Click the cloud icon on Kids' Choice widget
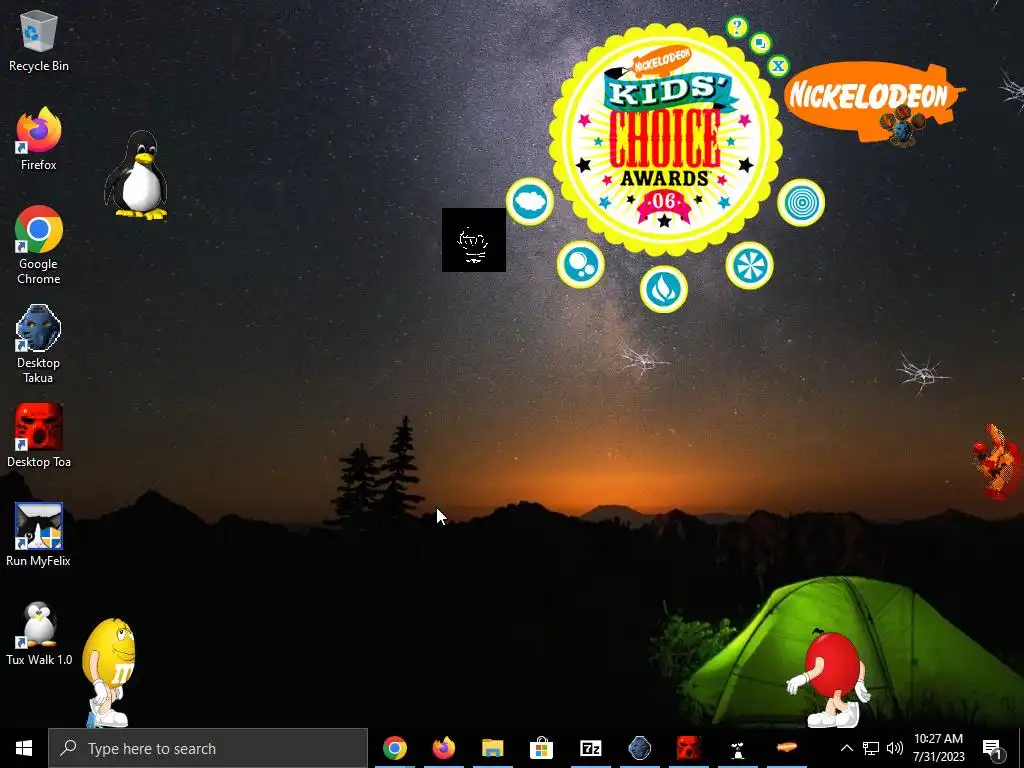Image resolution: width=1024 pixels, height=768 pixels. tap(530, 202)
